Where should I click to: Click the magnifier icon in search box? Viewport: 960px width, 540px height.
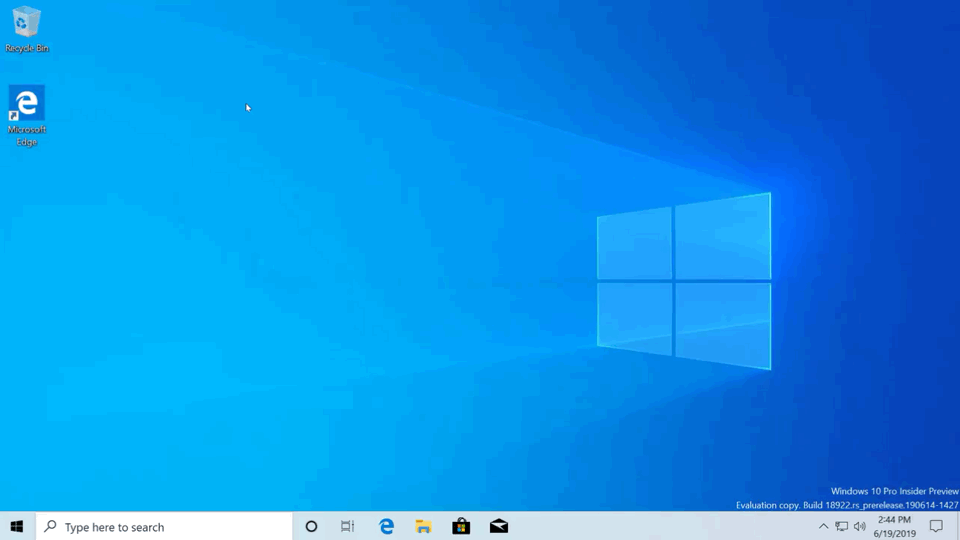(x=51, y=527)
